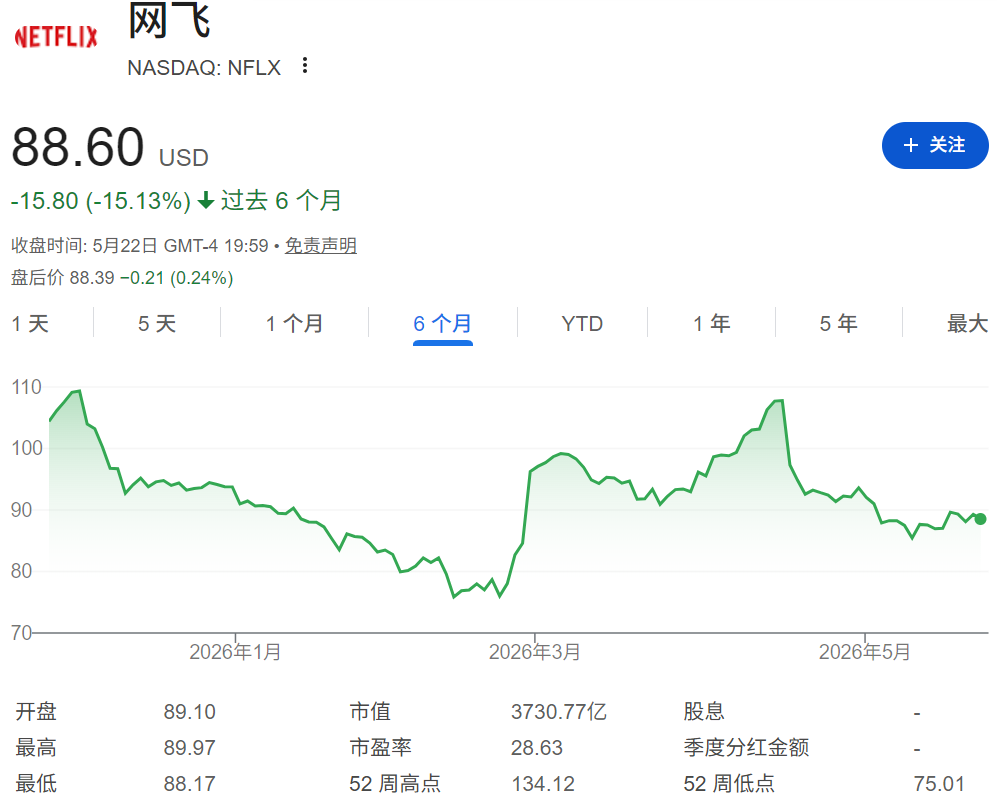Click the 收盘时间 5月22日 timestamp text

pos(140,245)
